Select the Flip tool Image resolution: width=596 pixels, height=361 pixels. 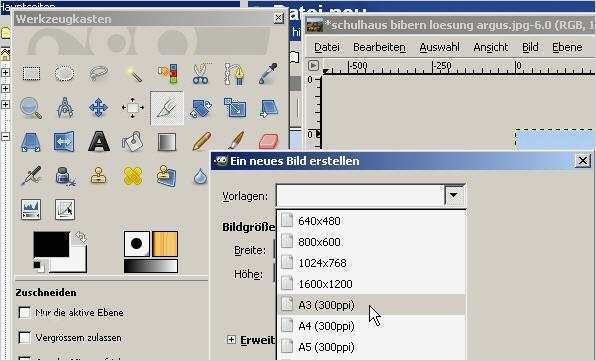64,142
